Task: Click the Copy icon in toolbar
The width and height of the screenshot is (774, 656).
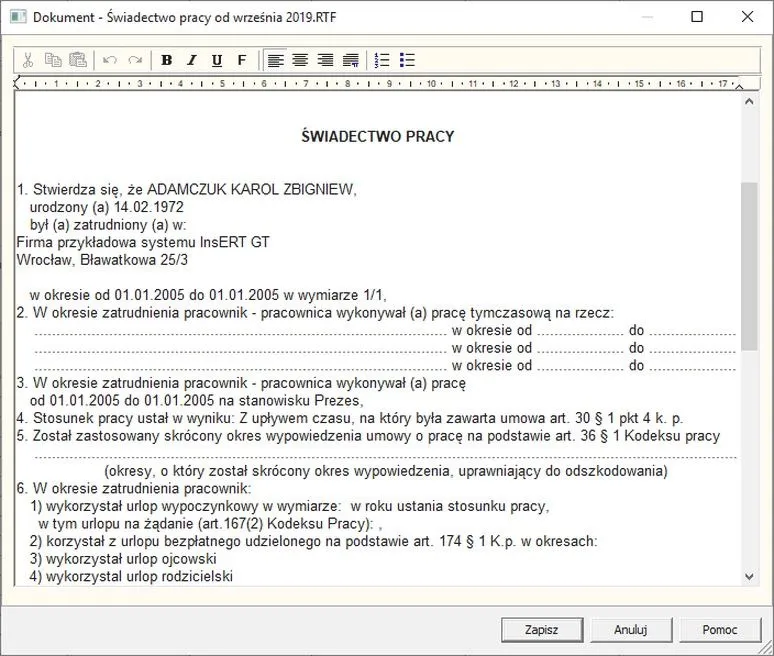Action: [53, 60]
